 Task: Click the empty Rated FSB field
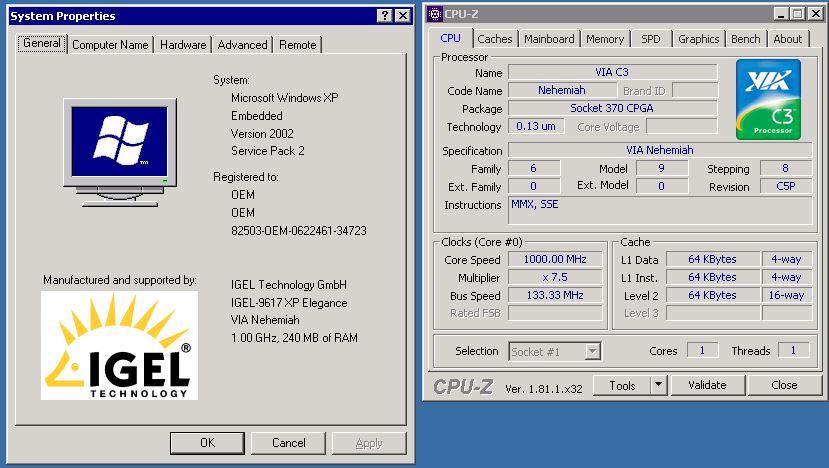[x=555, y=313]
